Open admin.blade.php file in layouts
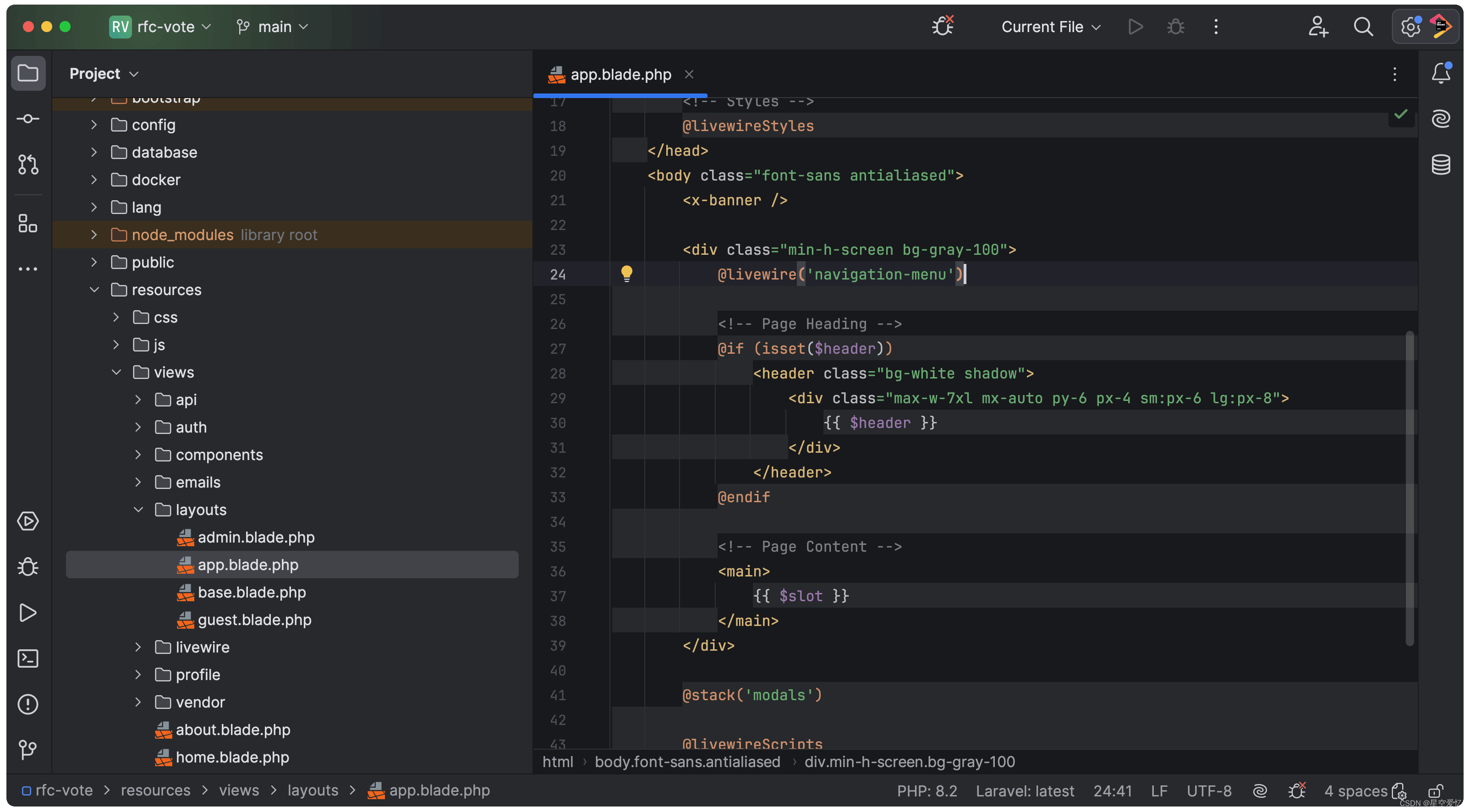Screen dimensions: 1470x812 click(256, 537)
